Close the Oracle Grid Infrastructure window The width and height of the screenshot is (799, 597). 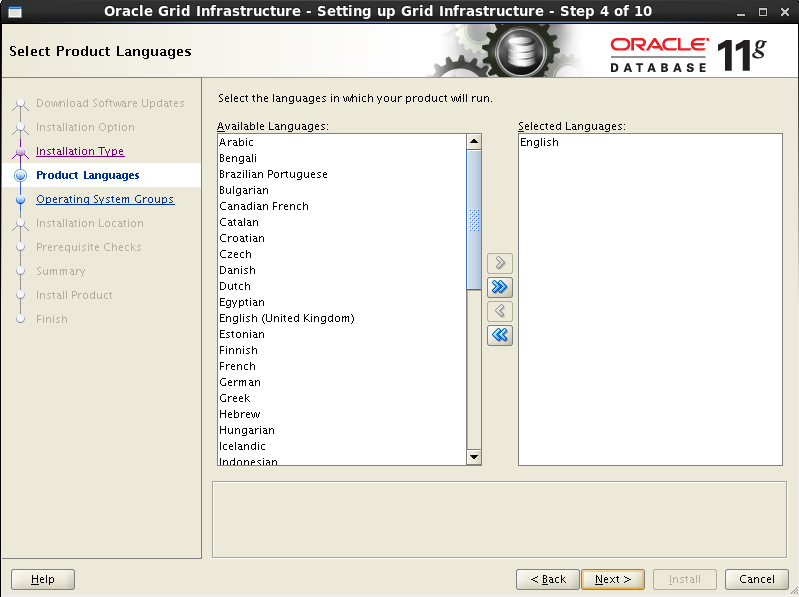pos(785,12)
